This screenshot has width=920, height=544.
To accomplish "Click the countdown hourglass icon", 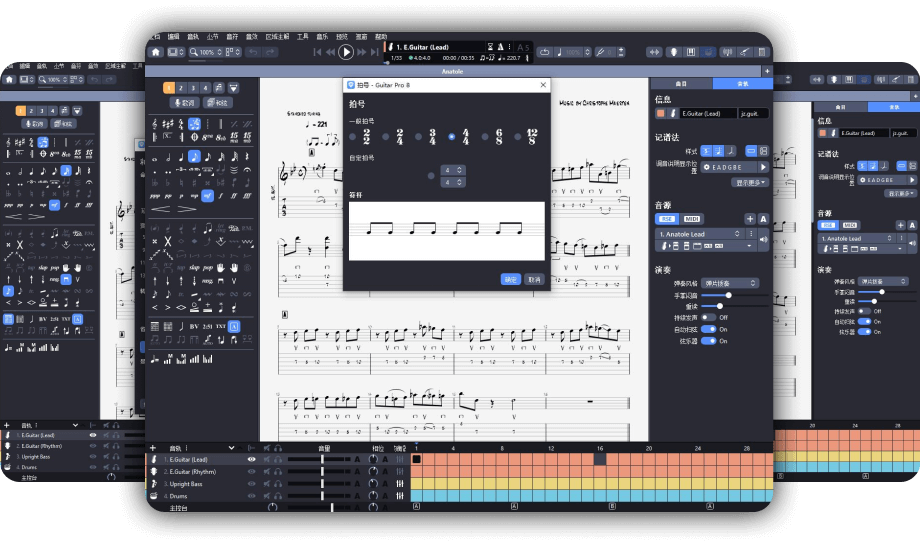I will tap(491, 47).
